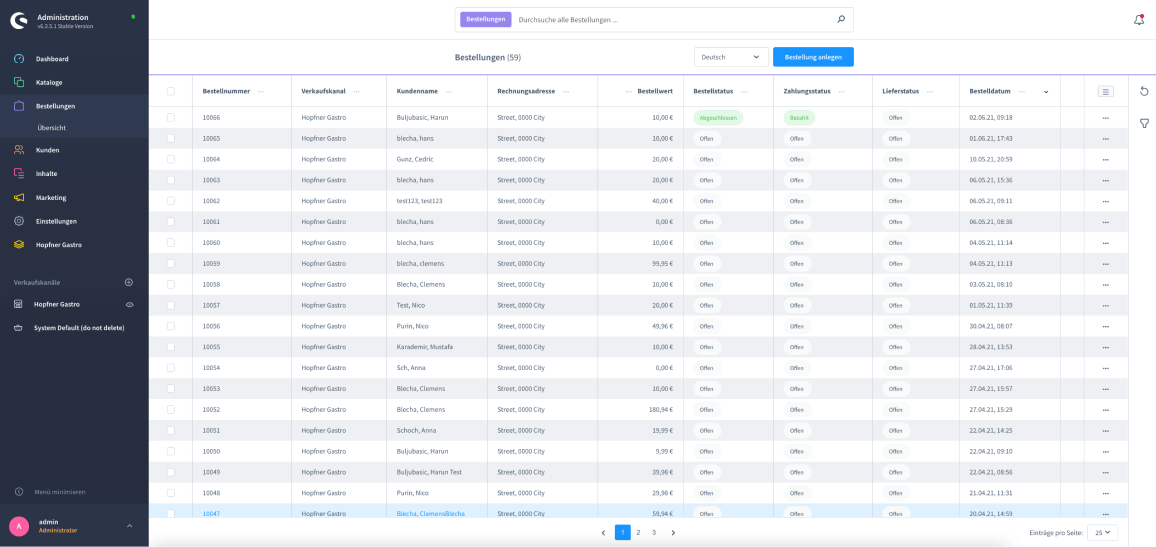Image resolution: width=1156 pixels, height=547 pixels.
Task: Open the Deutsch language dropdown
Action: tap(731, 57)
